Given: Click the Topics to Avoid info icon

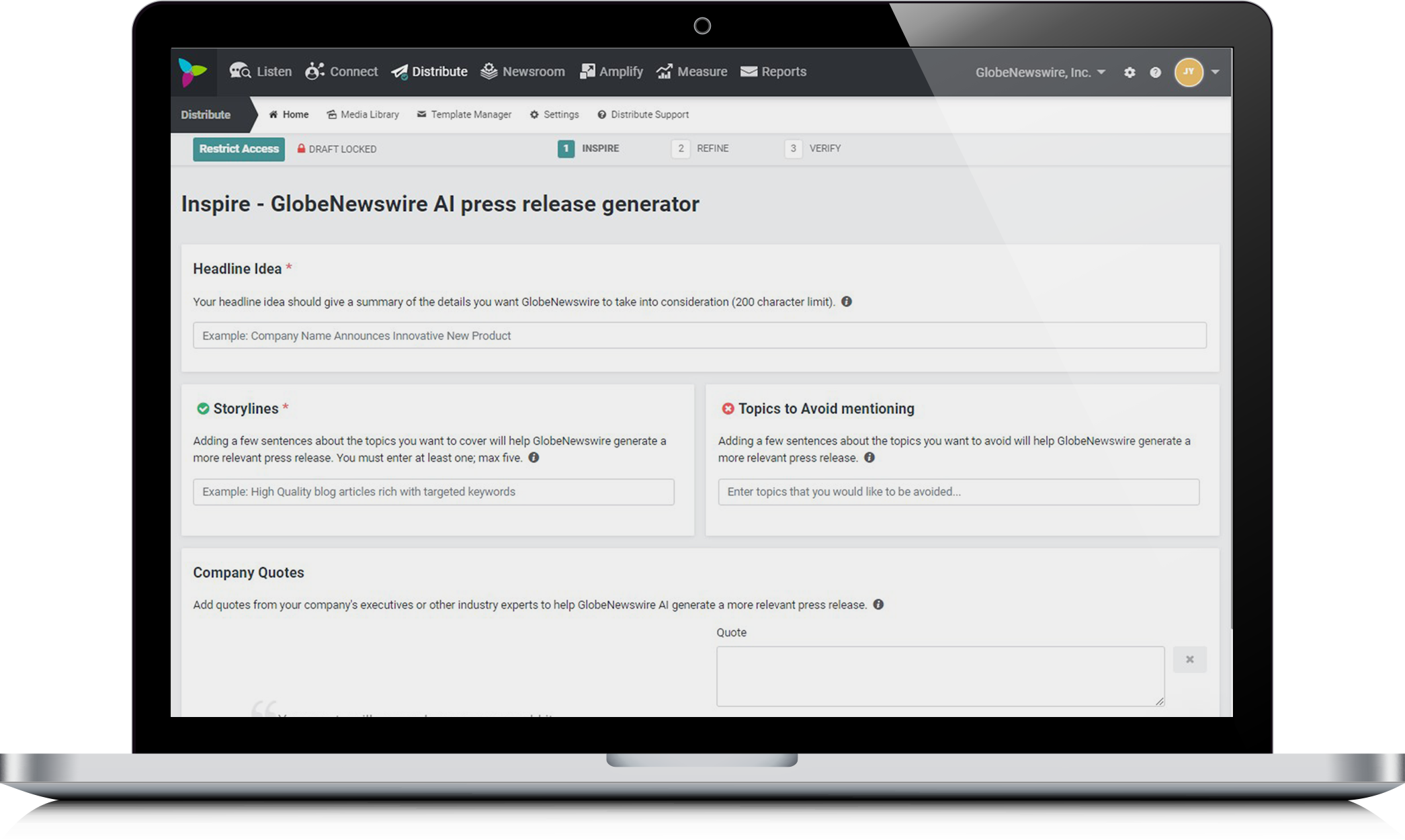Looking at the screenshot, I should coord(869,458).
